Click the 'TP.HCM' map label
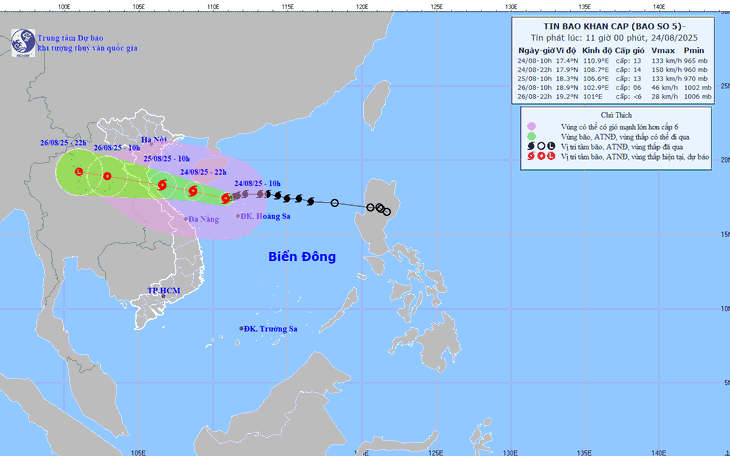 [x=163, y=291]
